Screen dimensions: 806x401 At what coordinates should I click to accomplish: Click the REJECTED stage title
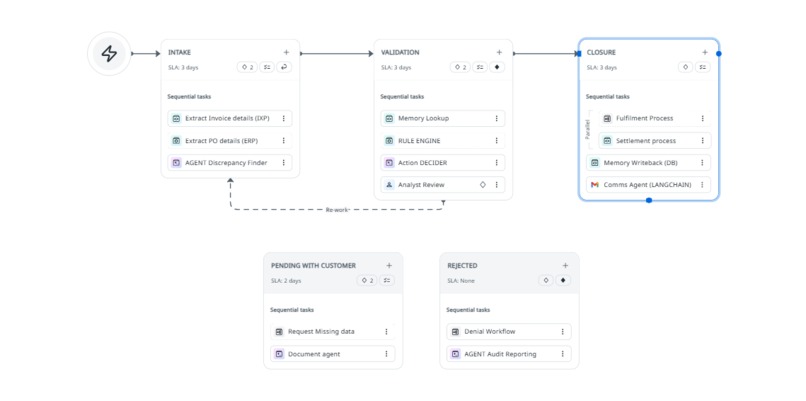(x=463, y=266)
